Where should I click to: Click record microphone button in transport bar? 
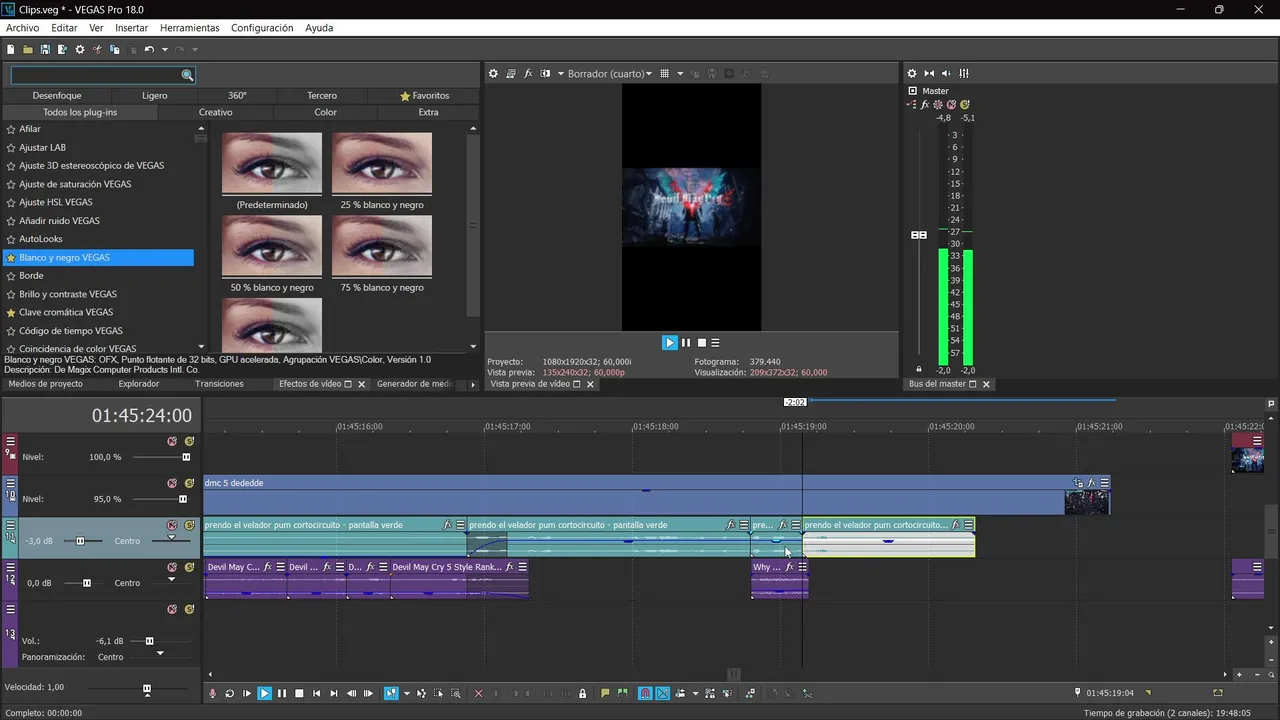(x=212, y=693)
